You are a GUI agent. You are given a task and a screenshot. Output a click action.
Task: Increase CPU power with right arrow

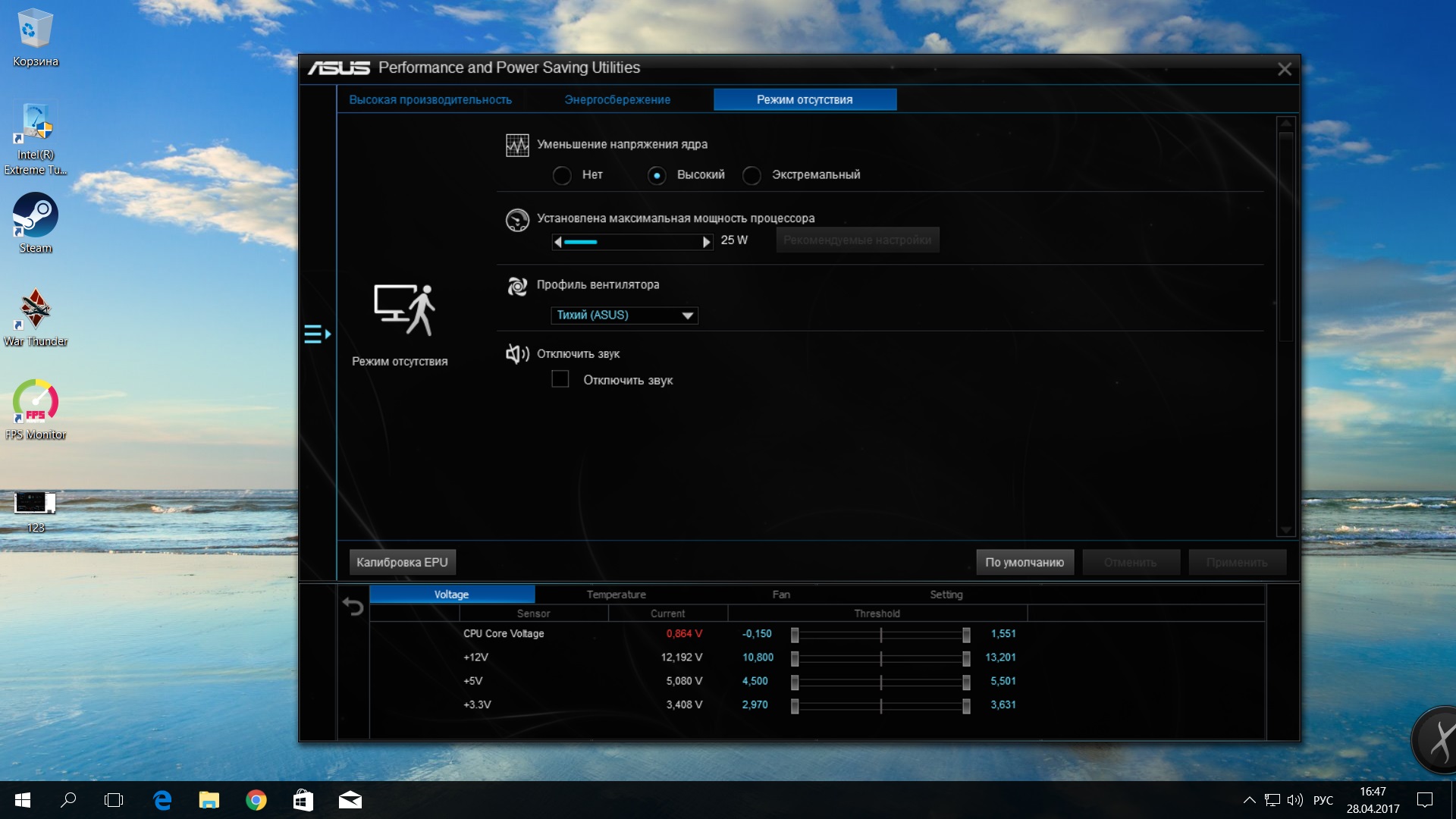pyautogui.click(x=706, y=242)
